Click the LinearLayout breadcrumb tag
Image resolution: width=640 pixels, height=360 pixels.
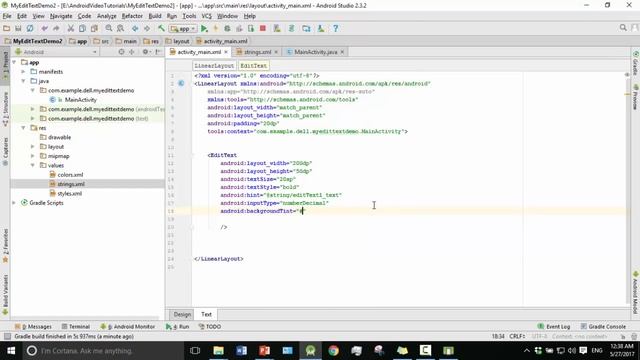tap(214, 66)
